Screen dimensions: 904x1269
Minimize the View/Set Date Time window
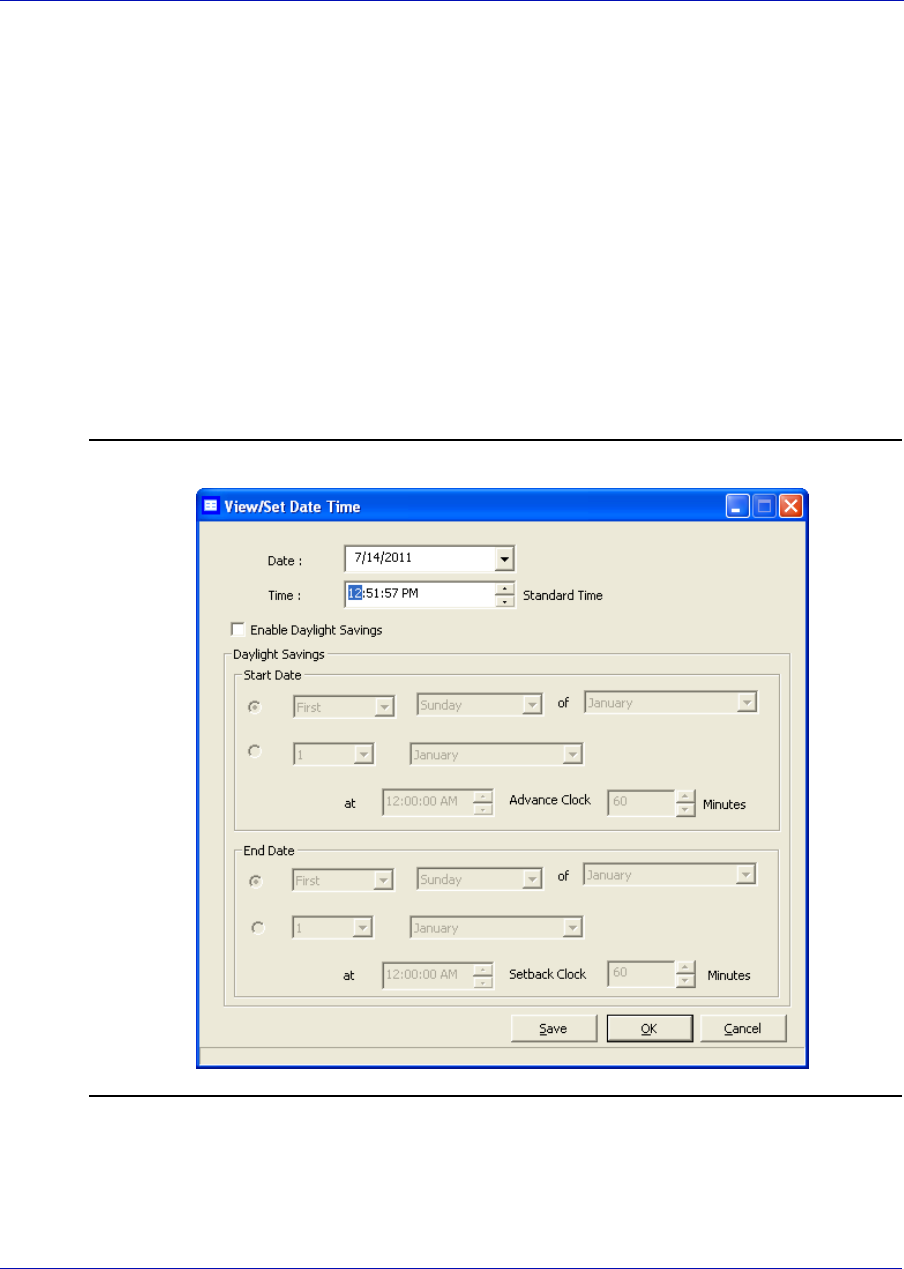pyautogui.click(x=737, y=506)
